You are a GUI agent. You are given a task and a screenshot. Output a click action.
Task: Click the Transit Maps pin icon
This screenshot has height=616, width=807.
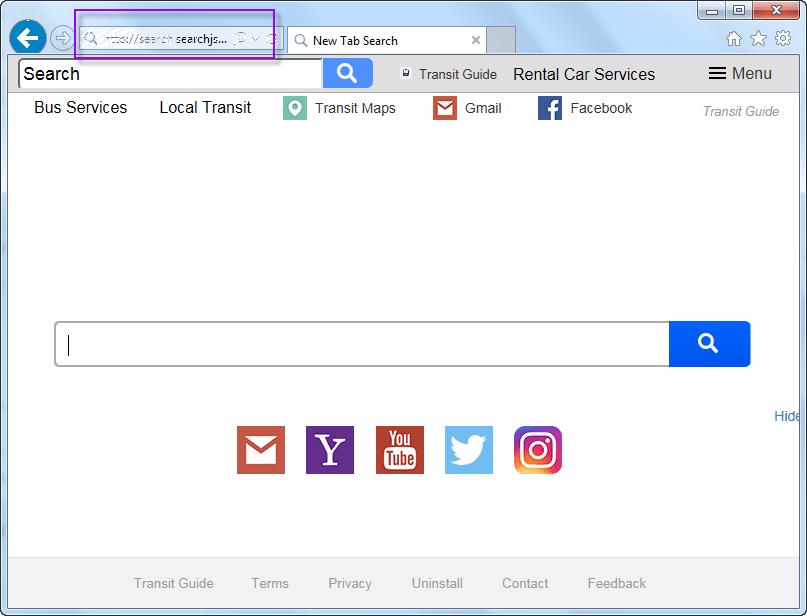[x=295, y=108]
